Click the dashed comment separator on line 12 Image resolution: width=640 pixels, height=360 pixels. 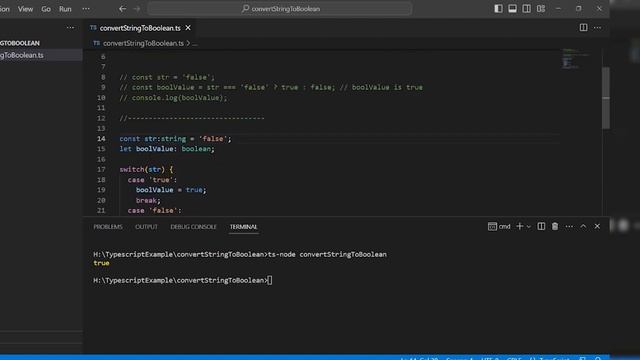coord(192,118)
